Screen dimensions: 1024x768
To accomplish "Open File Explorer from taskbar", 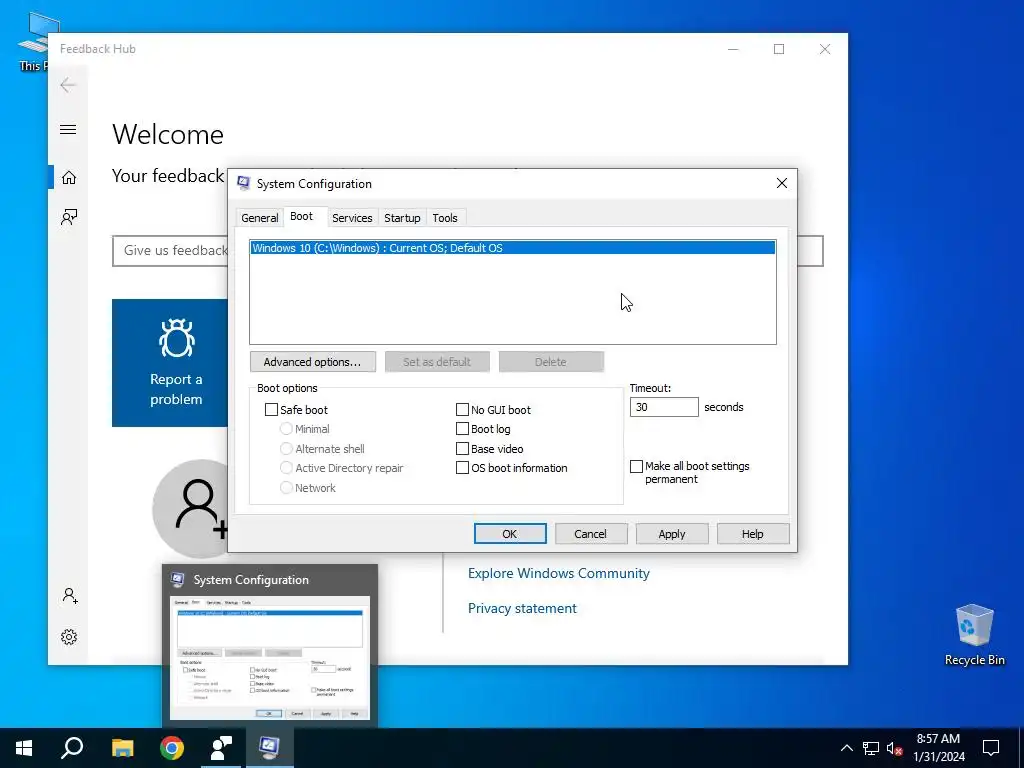I will [122, 748].
